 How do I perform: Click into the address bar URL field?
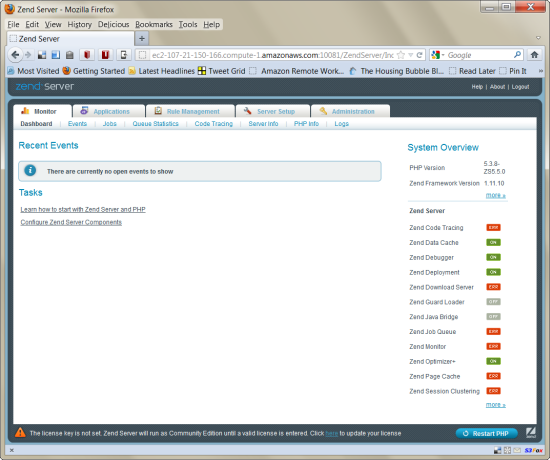[x=272, y=55]
